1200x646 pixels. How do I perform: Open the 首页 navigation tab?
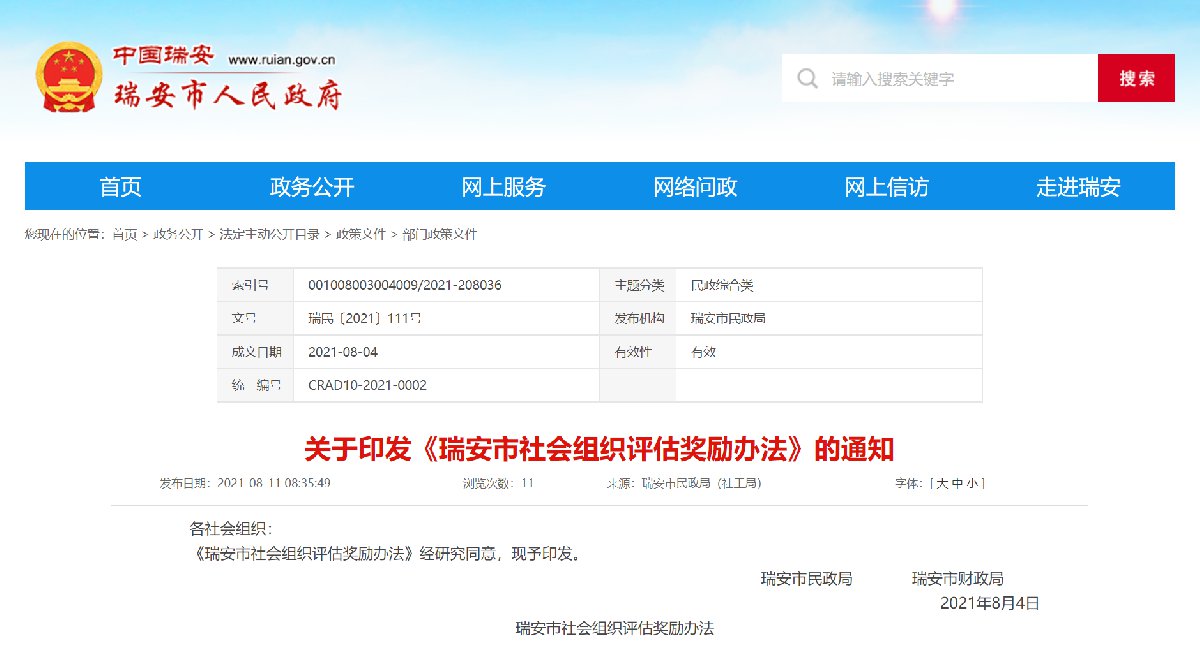click(120, 187)
